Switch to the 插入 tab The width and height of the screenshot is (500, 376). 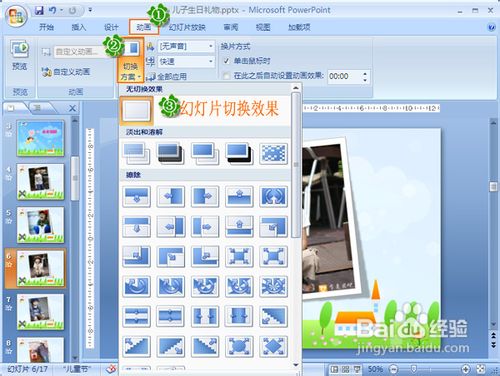[x=79, y=27]
